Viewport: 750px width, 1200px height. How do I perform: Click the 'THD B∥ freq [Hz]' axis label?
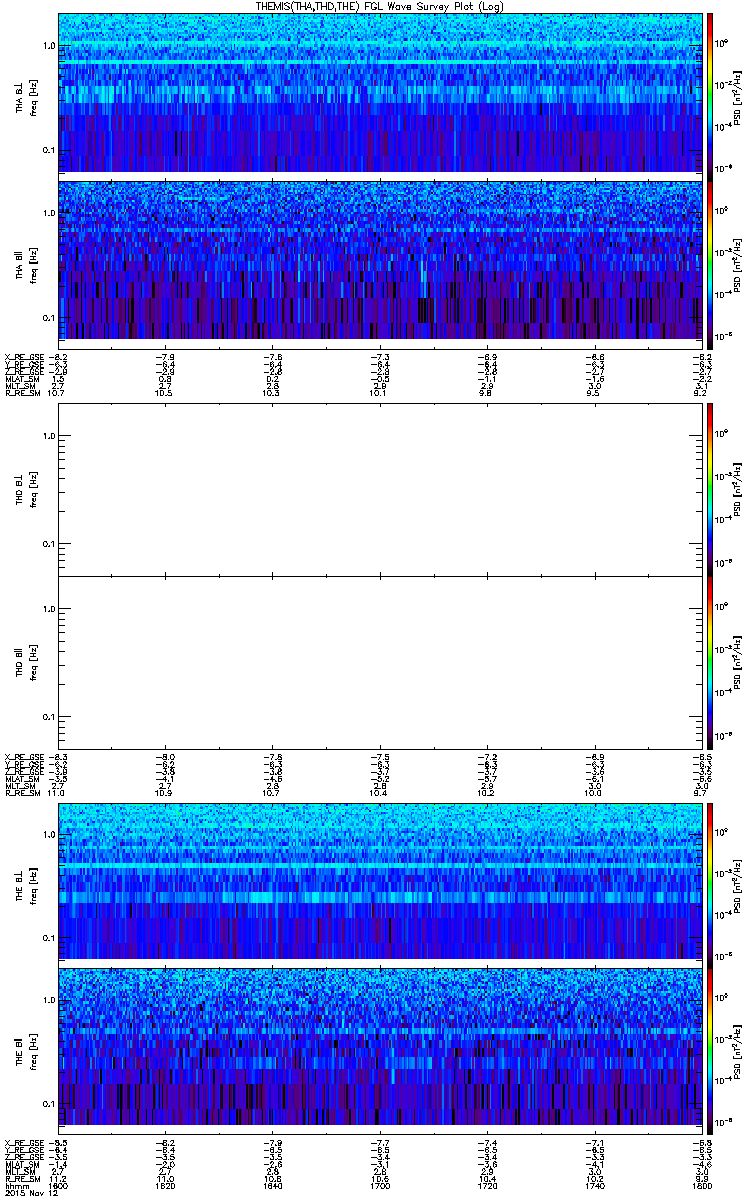(25, 661)
